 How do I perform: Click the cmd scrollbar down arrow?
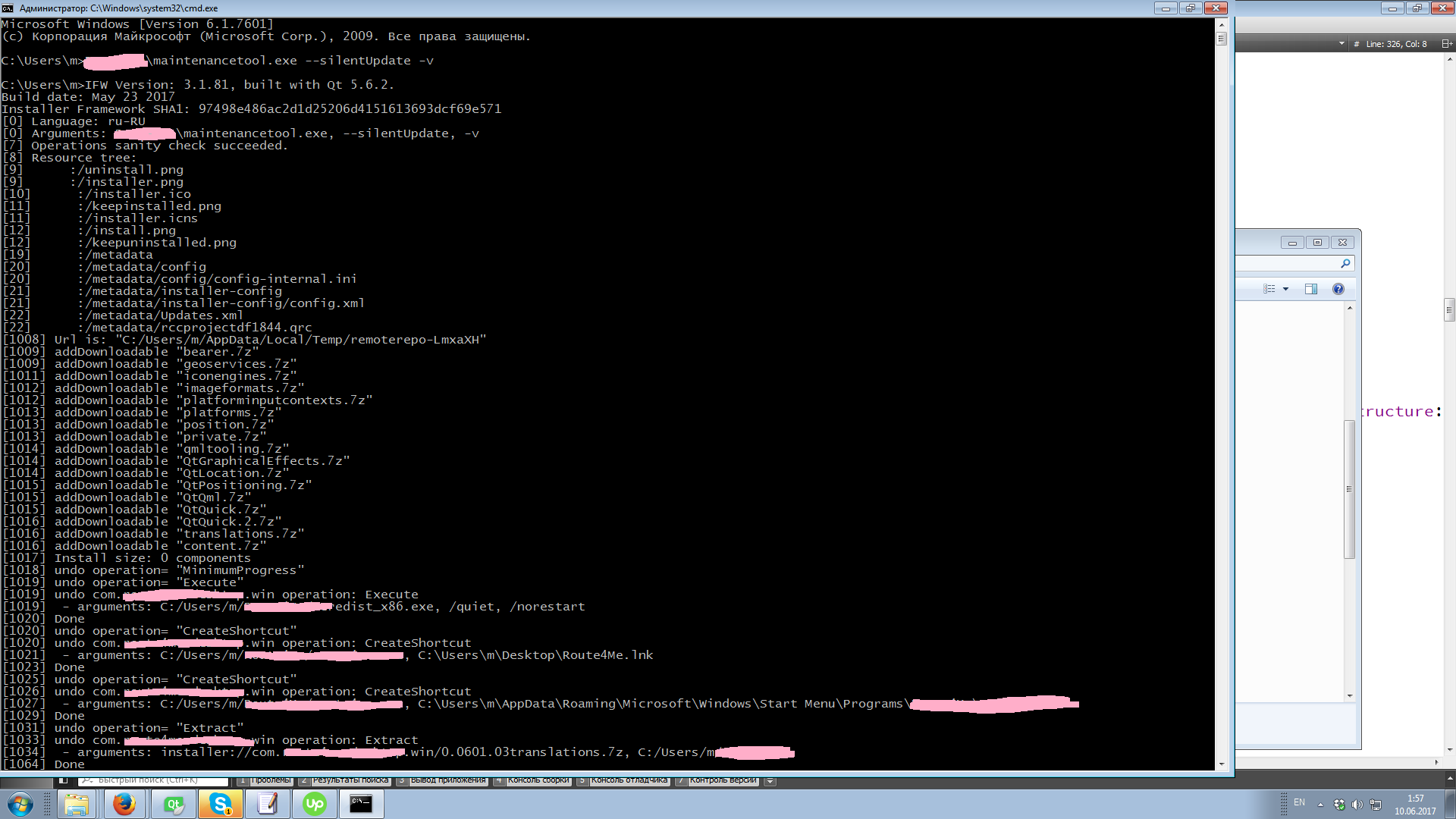(1221, 764)
